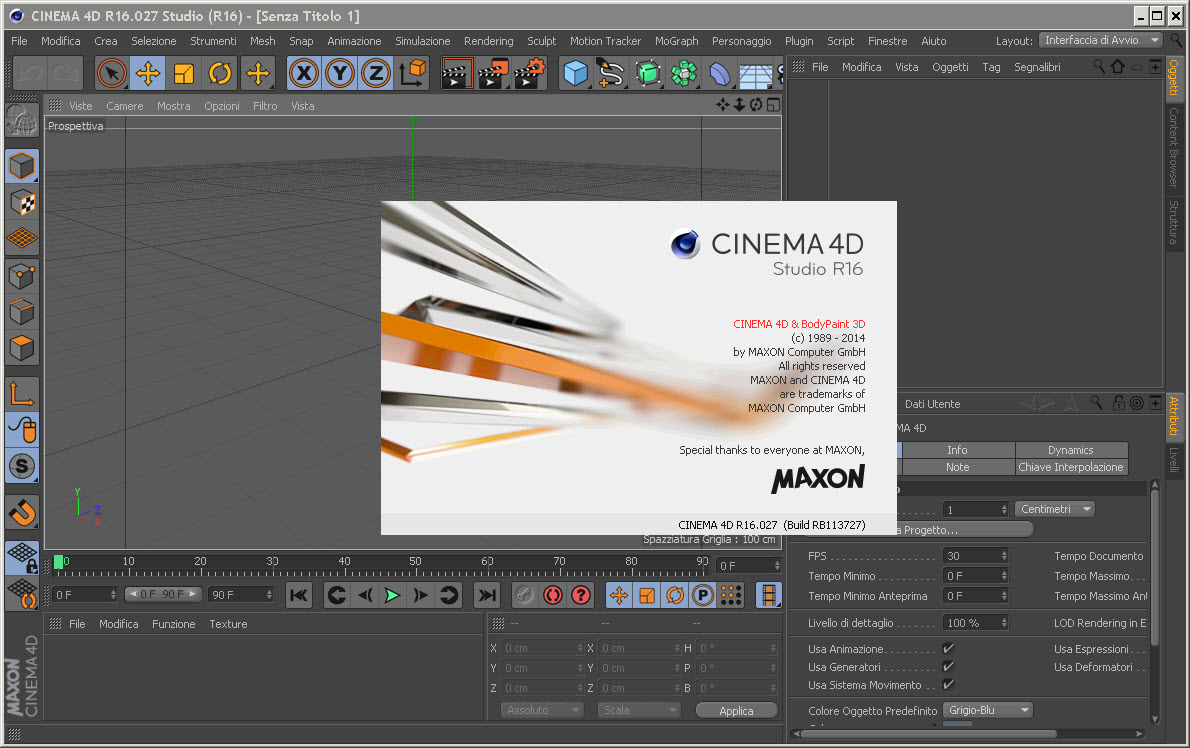Image resolution: width=1190 pixels, height=748 pixels.
Task: Switch to Model mode cube icon
Action: [22, 166]
